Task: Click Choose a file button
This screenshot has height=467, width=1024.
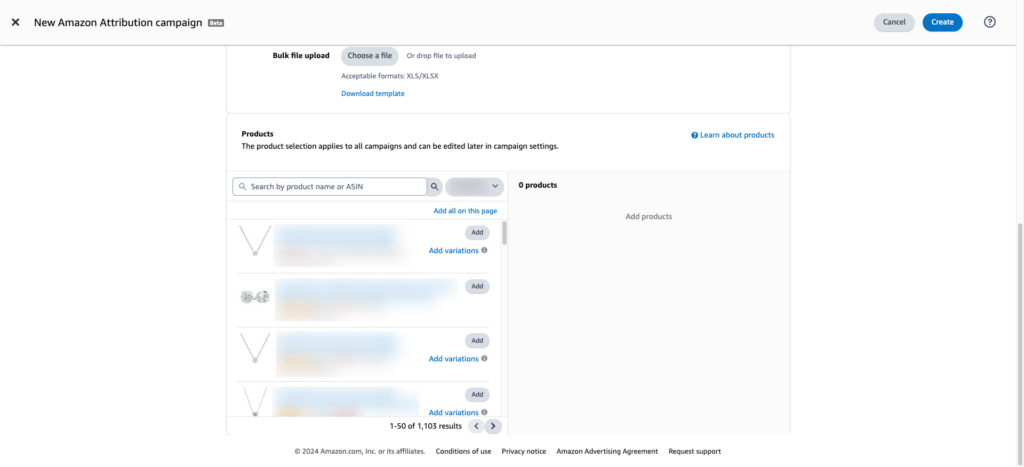Action: [x=370, y=56]
